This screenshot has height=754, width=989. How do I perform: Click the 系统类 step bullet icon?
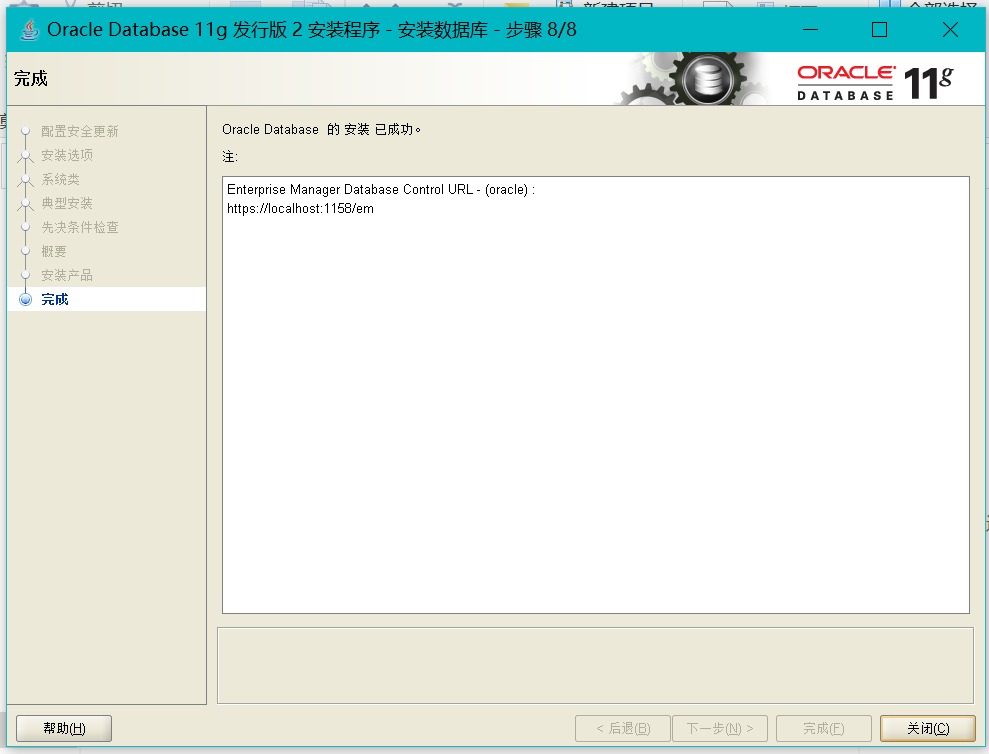click(x=24, y=179)
